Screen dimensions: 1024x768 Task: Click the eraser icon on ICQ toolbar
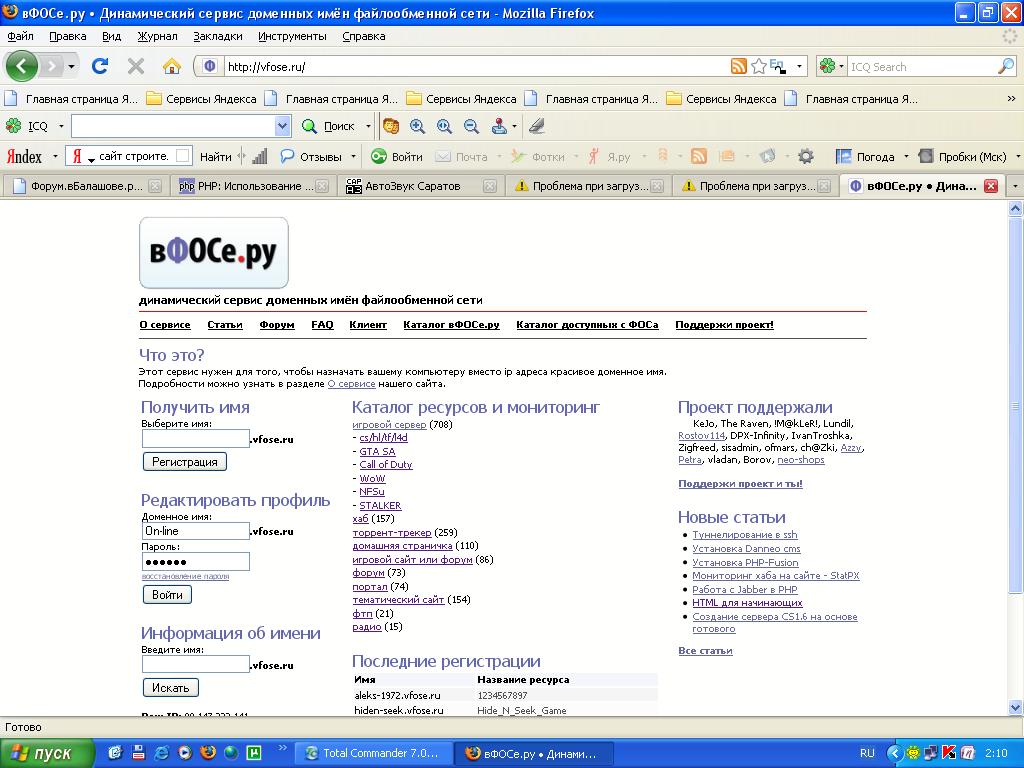[536, 126]
